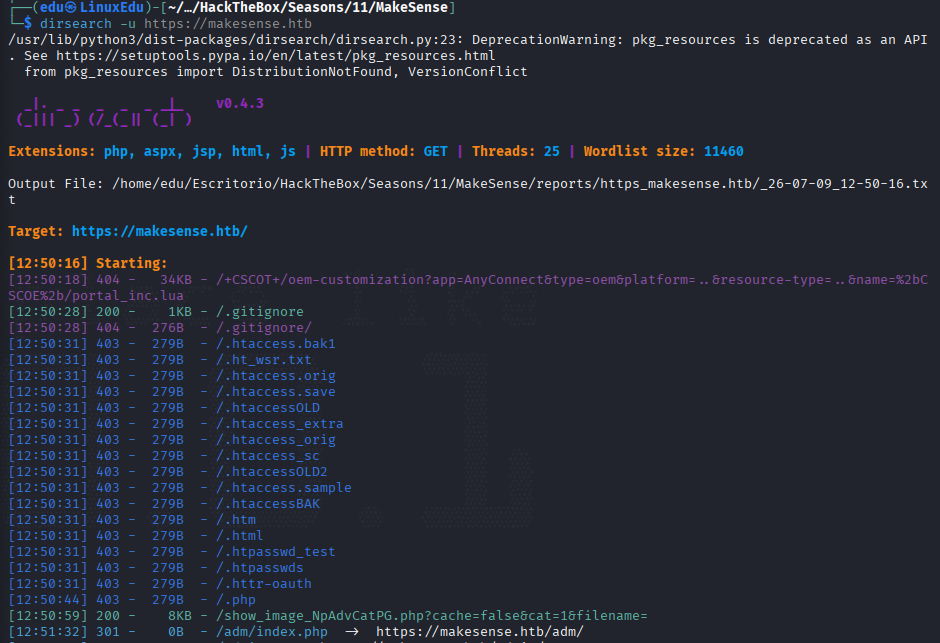940x643 pixels.
Task: Click the /.htaccessBAK entry
Action: 268,504
